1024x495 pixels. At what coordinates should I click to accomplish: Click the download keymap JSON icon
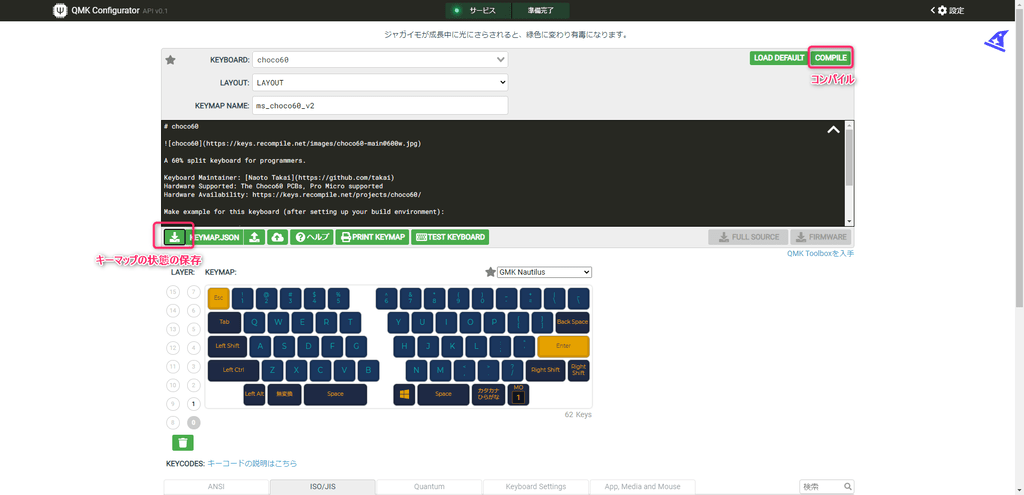pos(174,237)
